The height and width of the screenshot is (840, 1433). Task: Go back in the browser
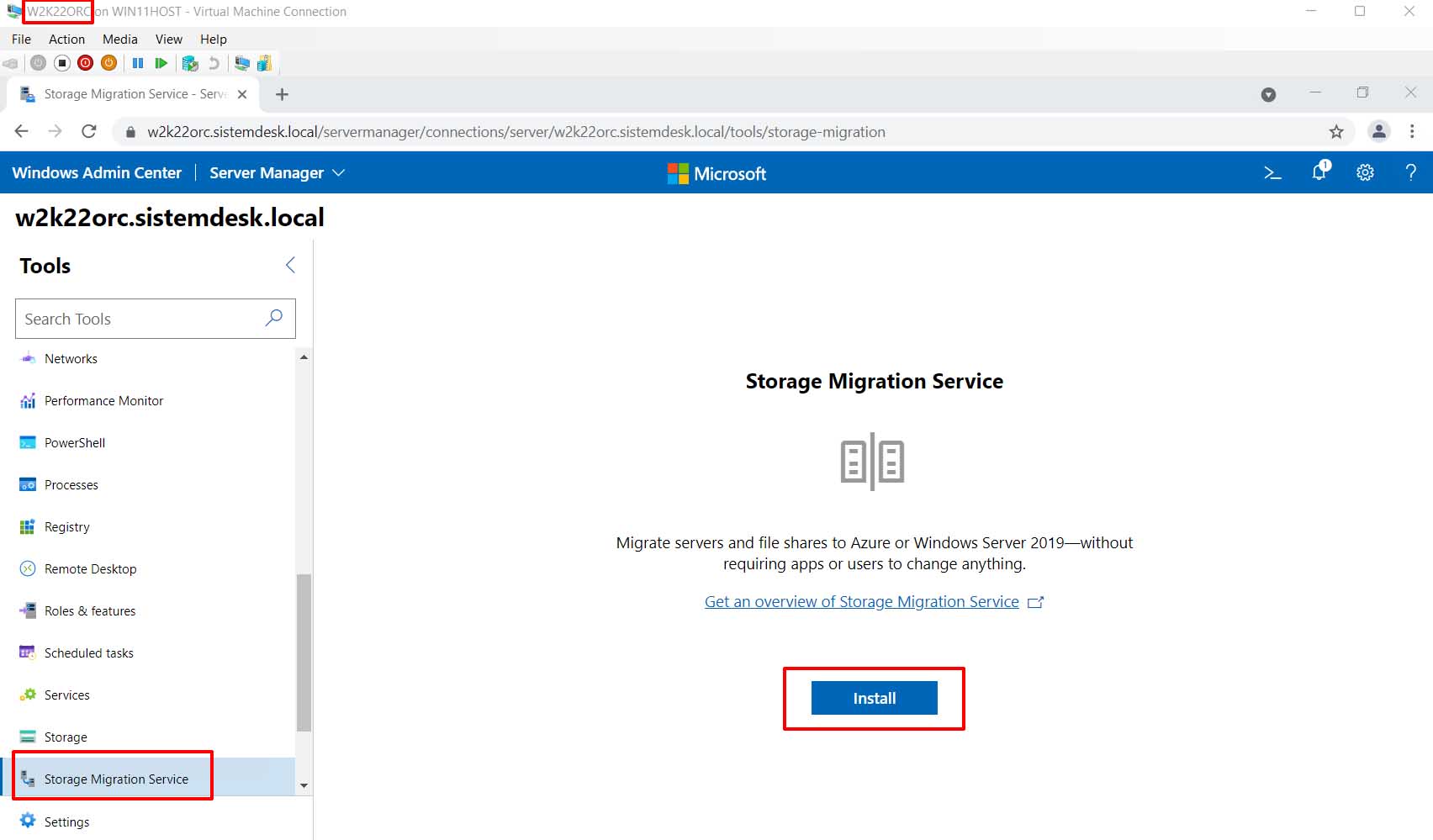[x=22, y=131]
